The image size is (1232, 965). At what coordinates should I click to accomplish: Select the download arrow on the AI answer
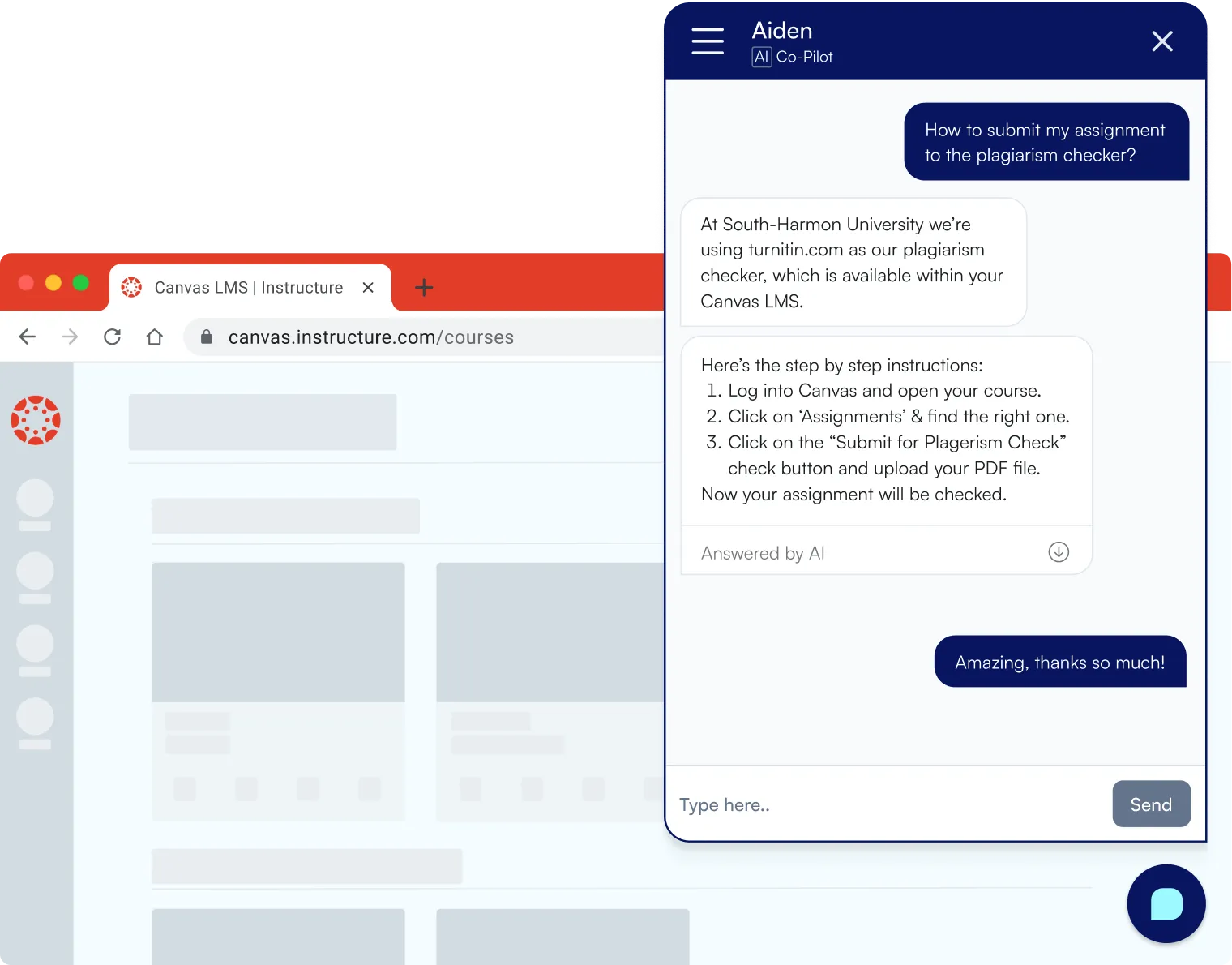tap(1058, 552)
